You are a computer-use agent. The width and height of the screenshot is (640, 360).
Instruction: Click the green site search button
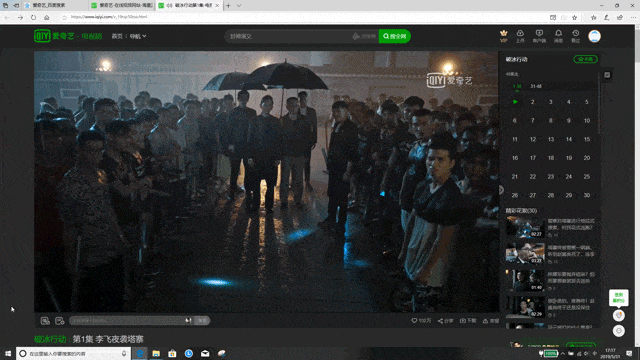tap(395, 36)
